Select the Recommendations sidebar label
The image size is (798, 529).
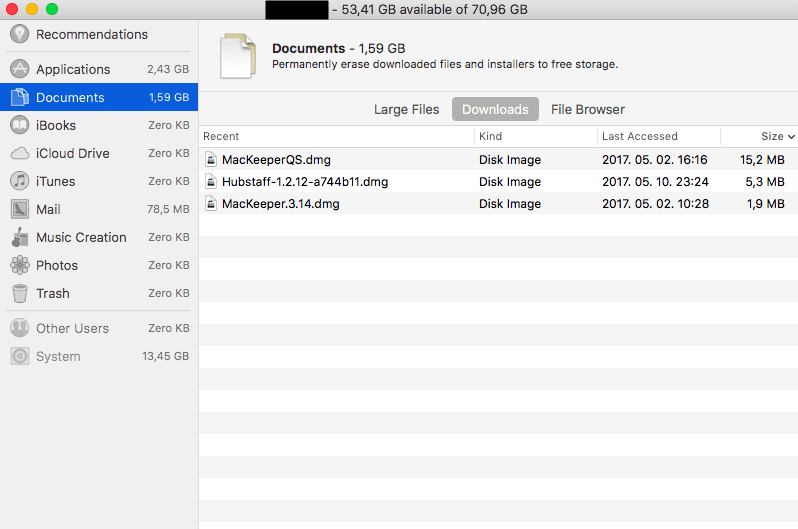click(92, 34)
